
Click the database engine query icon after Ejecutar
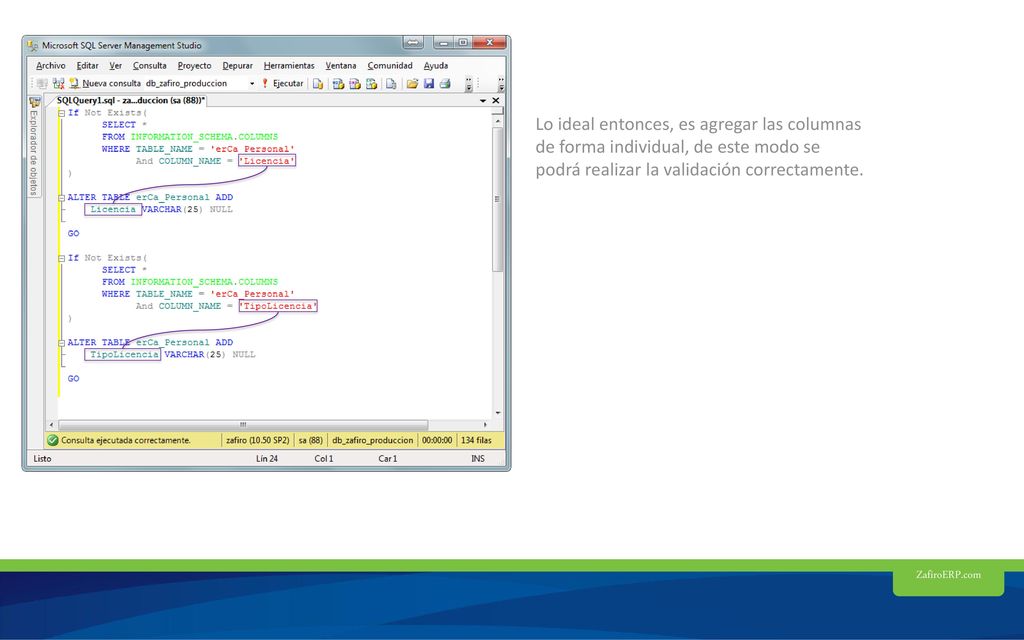pyautogui.click(x=318, y=84)
